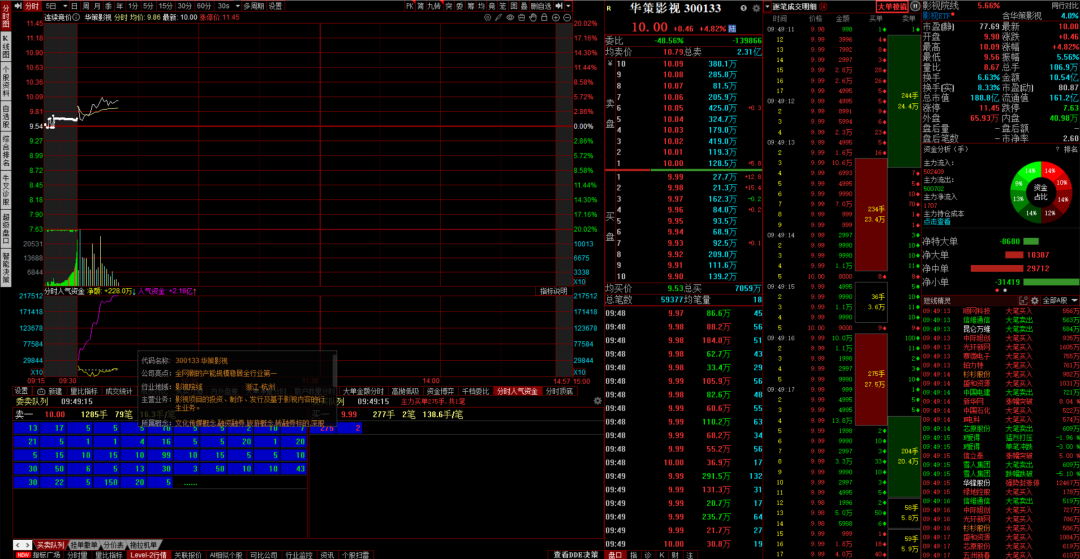1080x559 pixels.
Task: Open the 牛叉诊股 sidebar tab
Action: (x=6, y=190)
